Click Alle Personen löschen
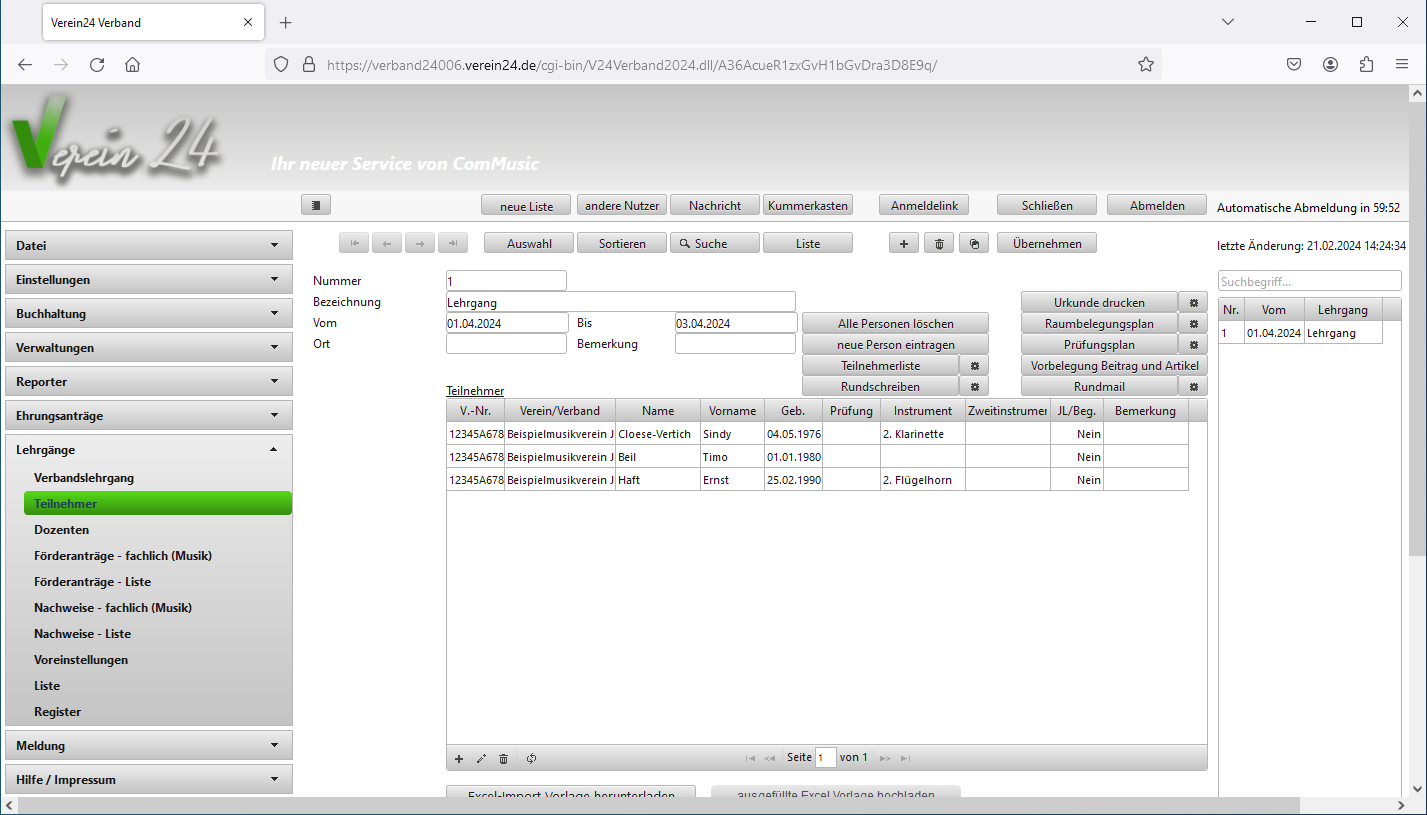The height and width of the screenshot is (815, 1427). 895,323
